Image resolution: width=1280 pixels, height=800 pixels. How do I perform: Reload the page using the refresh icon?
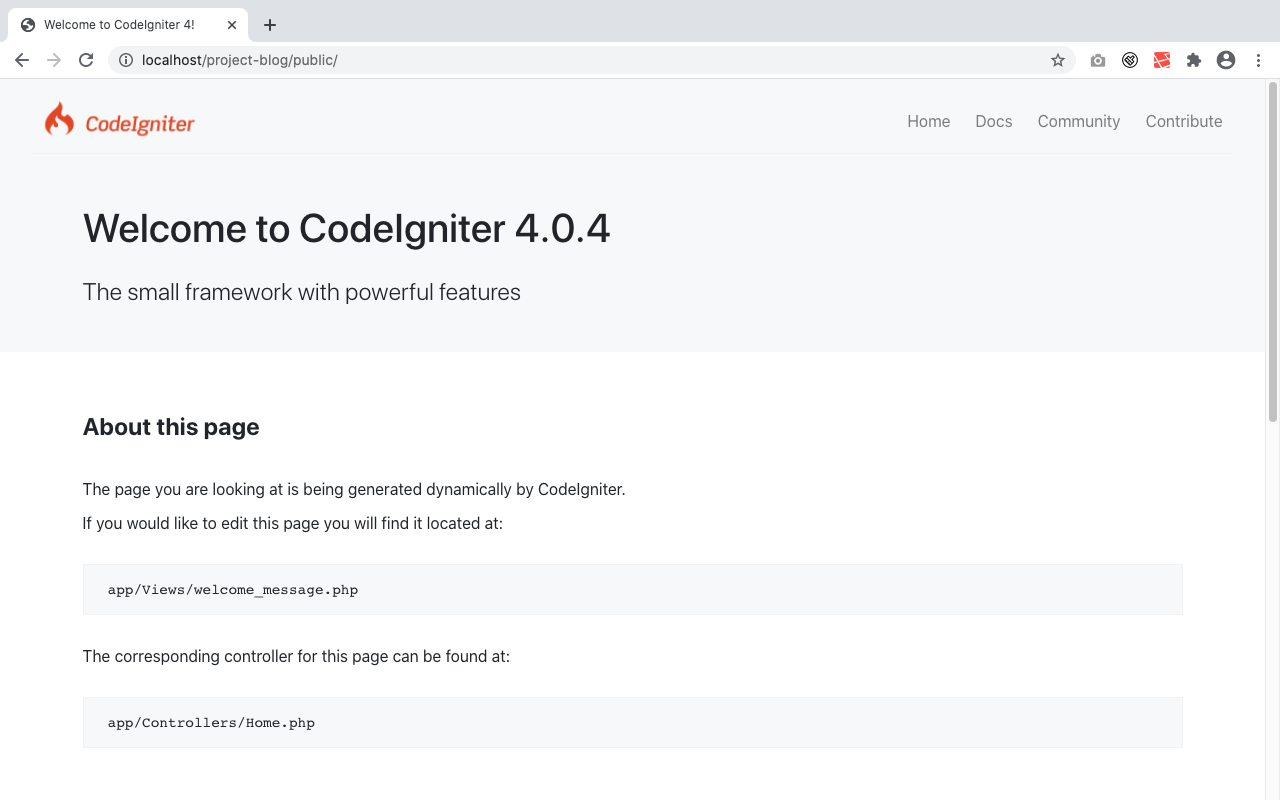(x=86, y=60)
